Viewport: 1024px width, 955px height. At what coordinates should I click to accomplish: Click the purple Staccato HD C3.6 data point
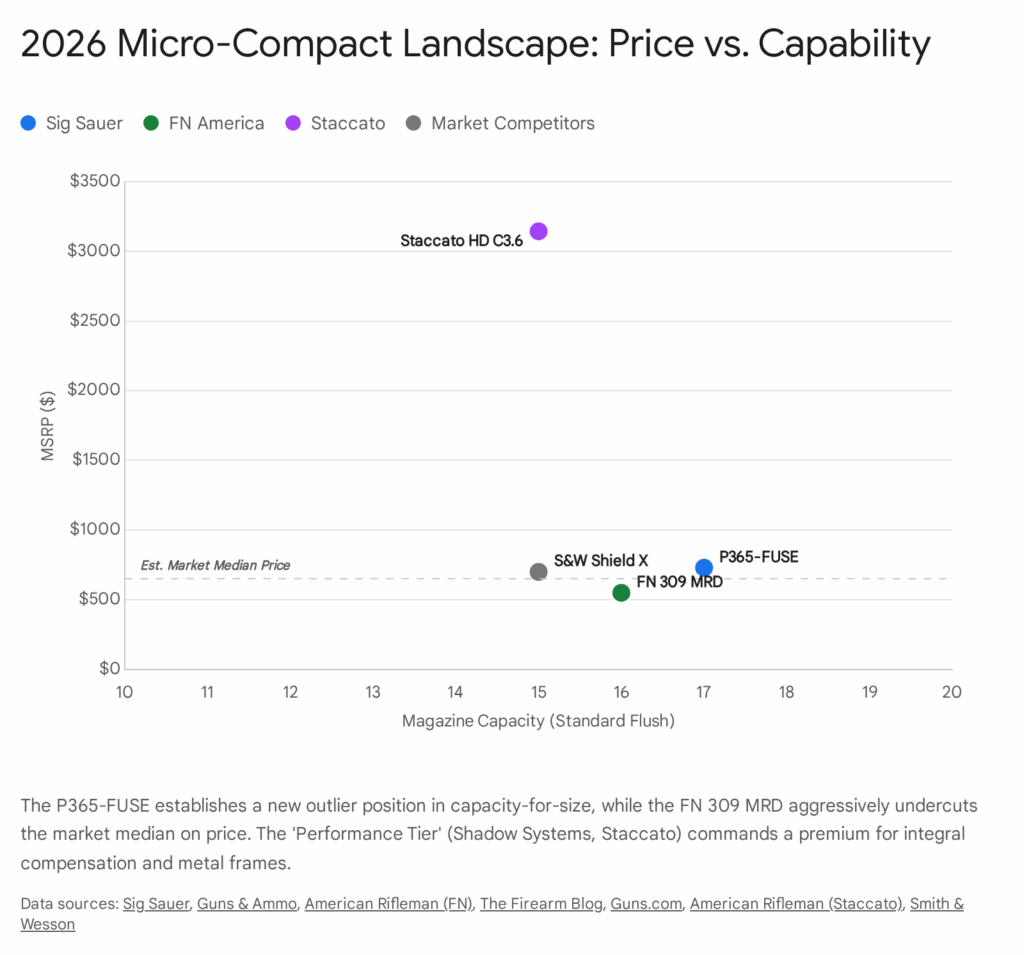pos(538,232)
